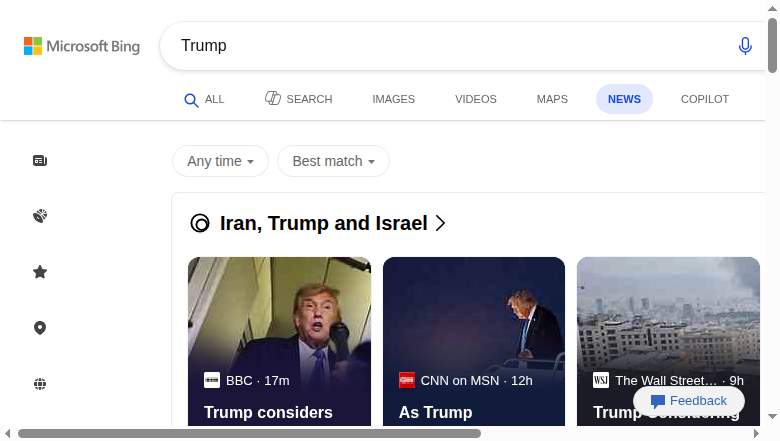Viewport: 780px width, 441px height.
Task: Expand the Any time filter dropdown
Action: (x=220, y=161)
